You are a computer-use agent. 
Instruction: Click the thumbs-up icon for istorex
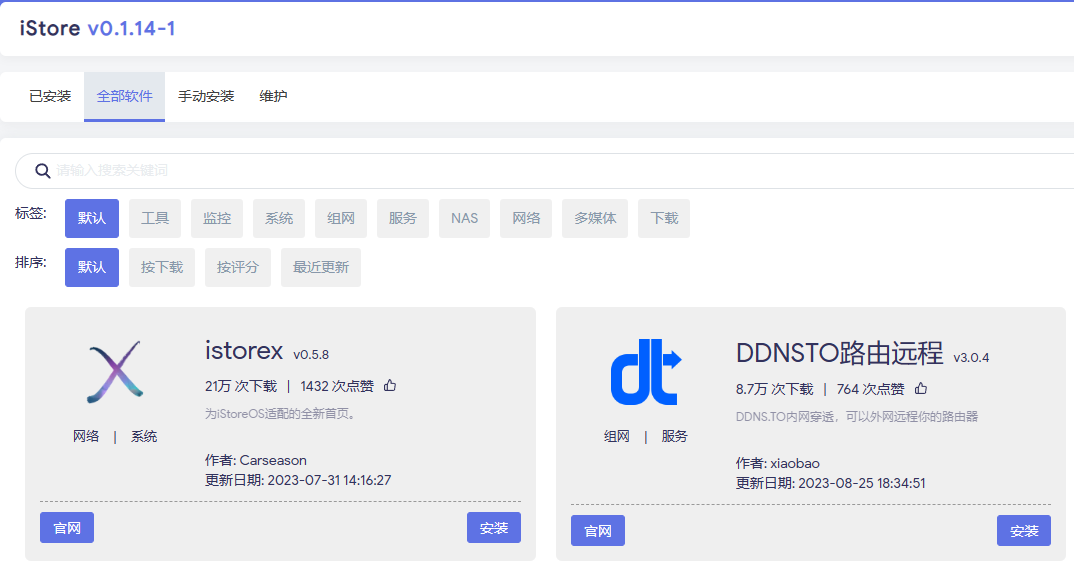[x=390, y=386]
